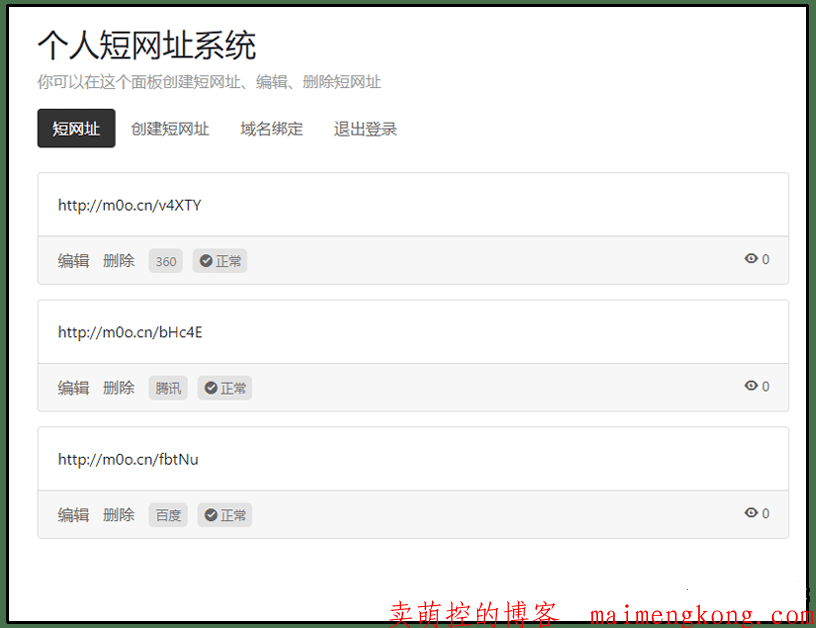Edit the fbtNu short URL entry
Screen dimensions: 816x628
point(73,515)
